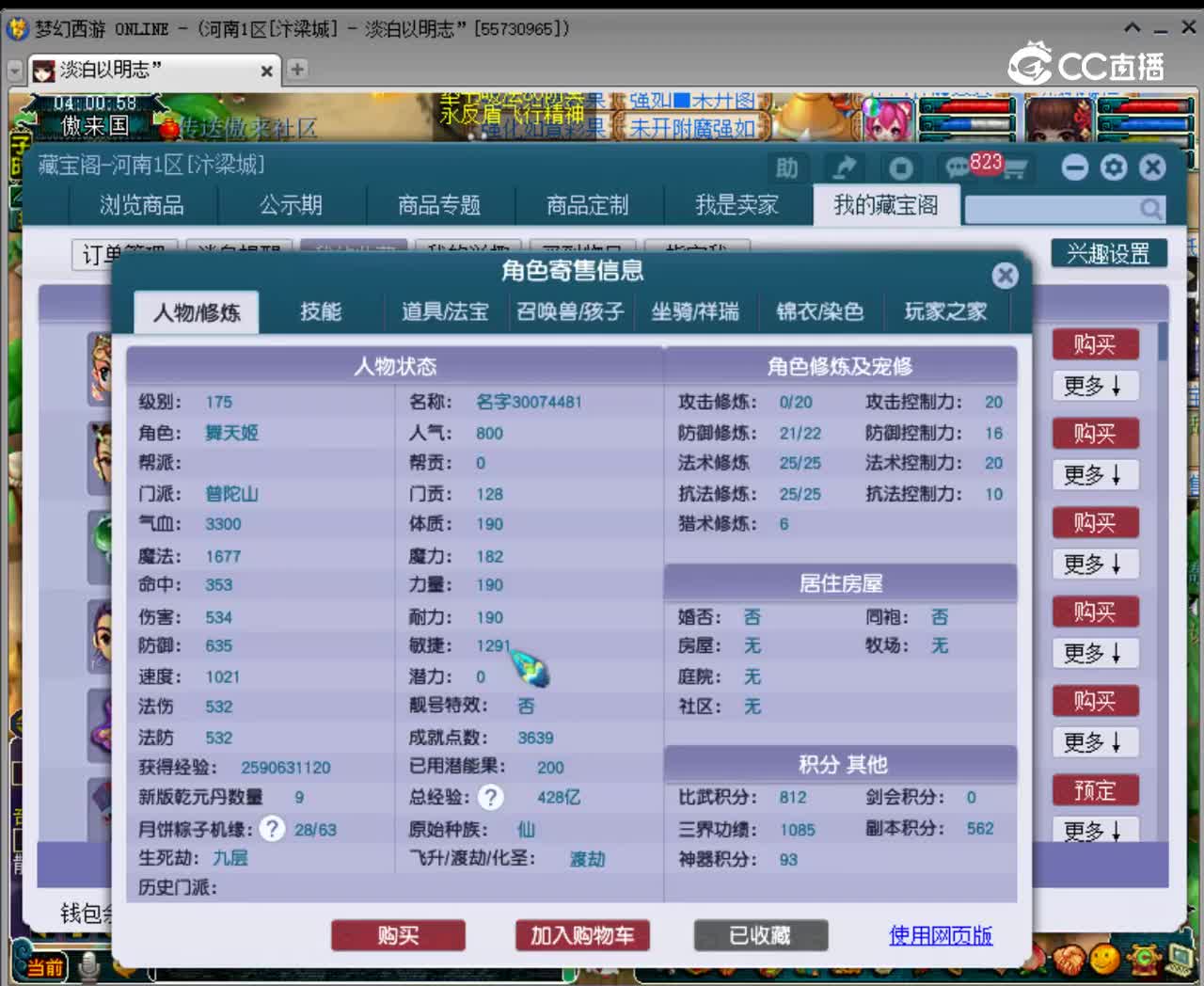This screenshot has width=1204, height=986.
Task: Select 我的藏宝阁 tab
Action: [x=886, y=205]
